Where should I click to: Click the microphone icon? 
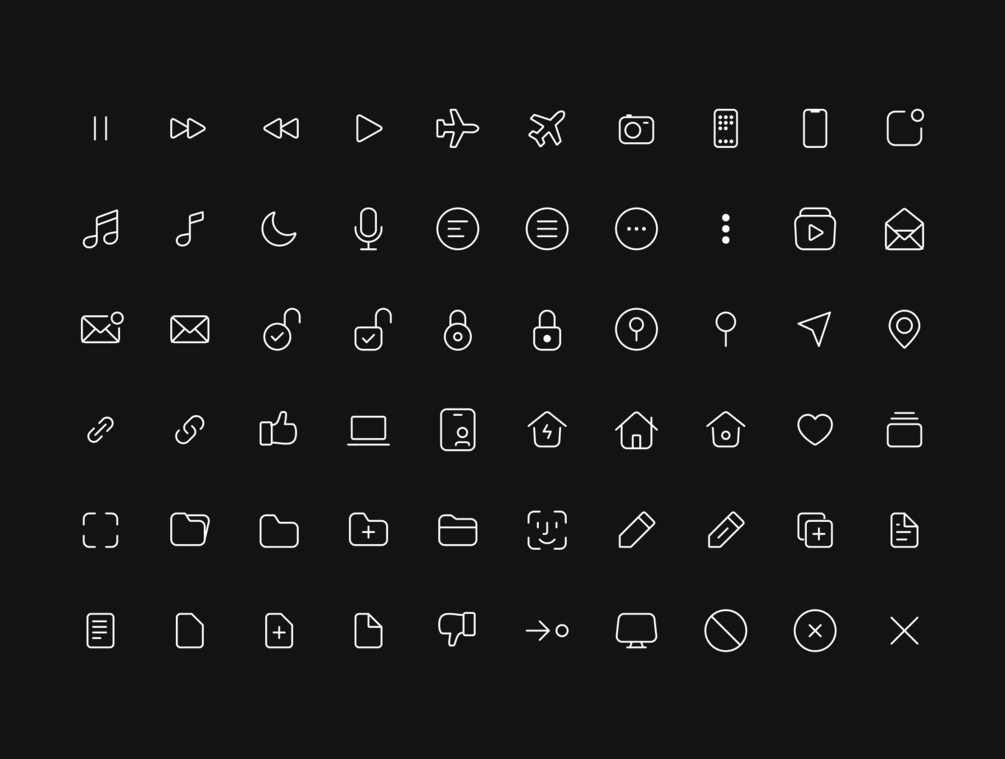(368, 229)
